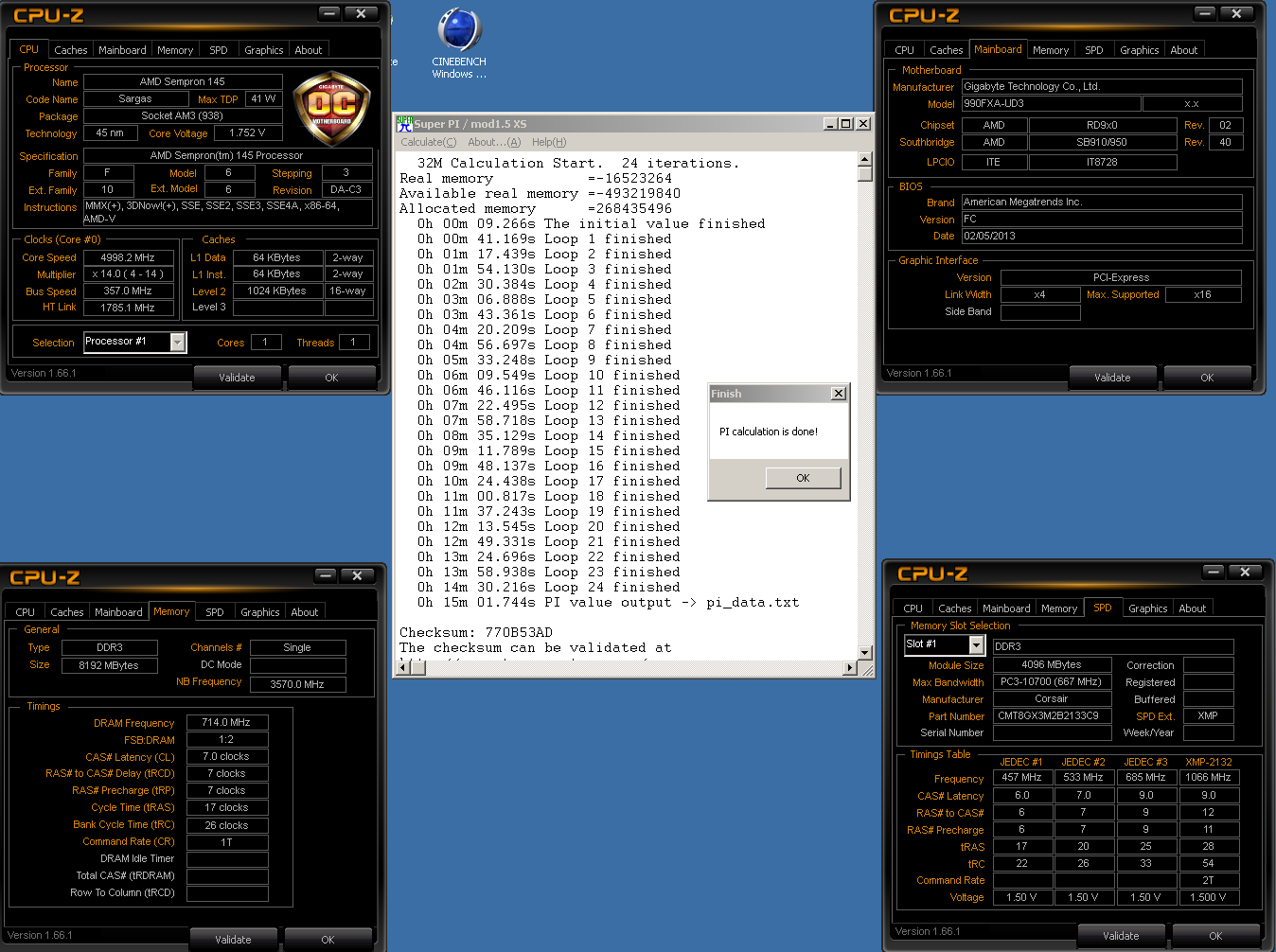This screenshot has height=952, width=1276.
Task: Click the XMP-2132 column header in Timings Table
Action: click(x=1209, y=762)
